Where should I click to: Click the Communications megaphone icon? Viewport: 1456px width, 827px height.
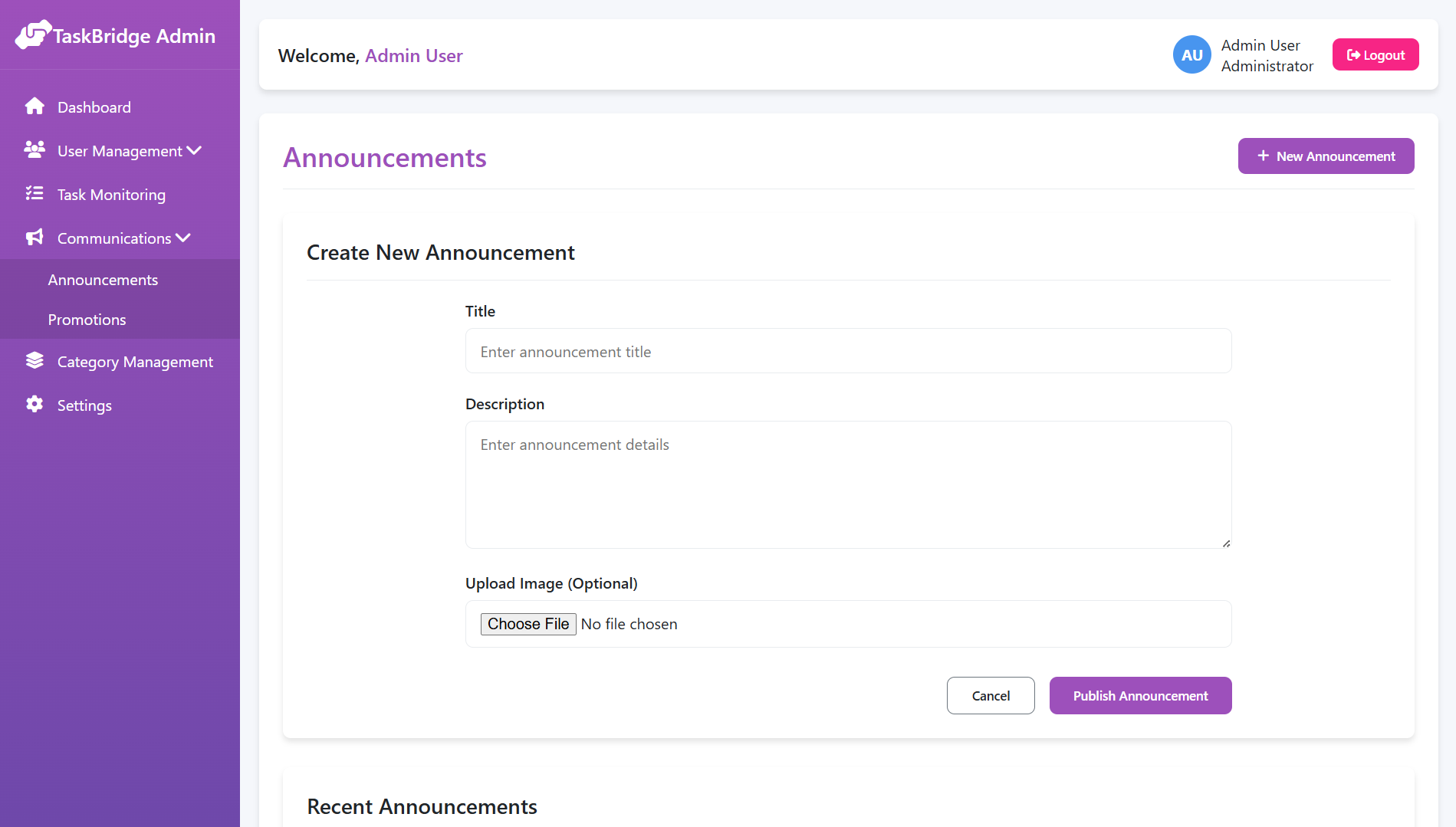[x=34, y=238]
